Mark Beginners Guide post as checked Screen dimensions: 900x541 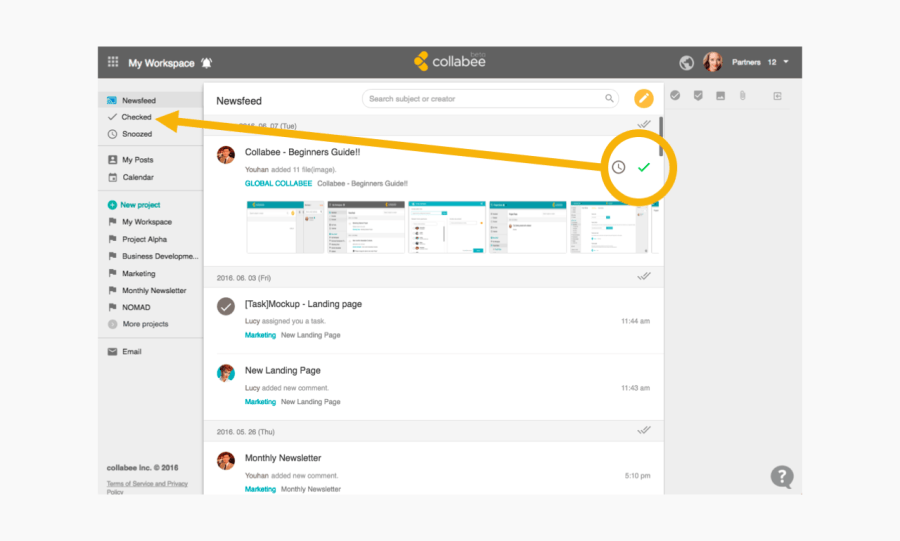click(644, 167)
